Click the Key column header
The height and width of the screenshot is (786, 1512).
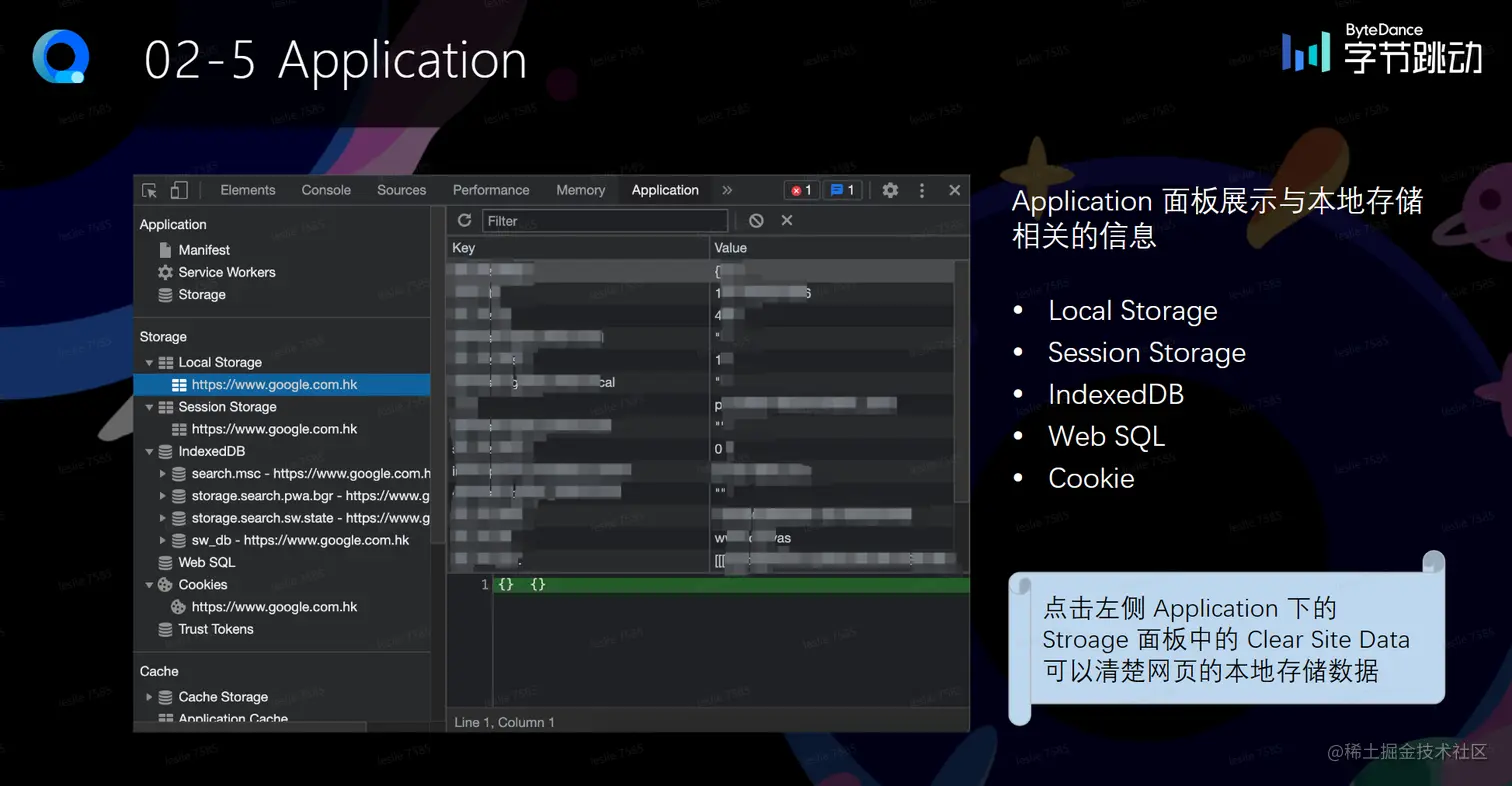coord(578,248)
